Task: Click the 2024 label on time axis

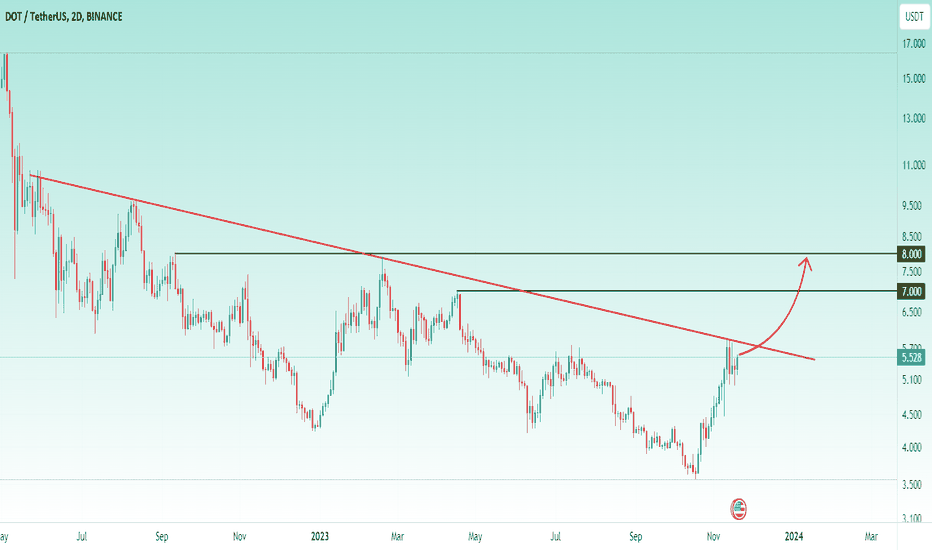Action: (794, 536)
